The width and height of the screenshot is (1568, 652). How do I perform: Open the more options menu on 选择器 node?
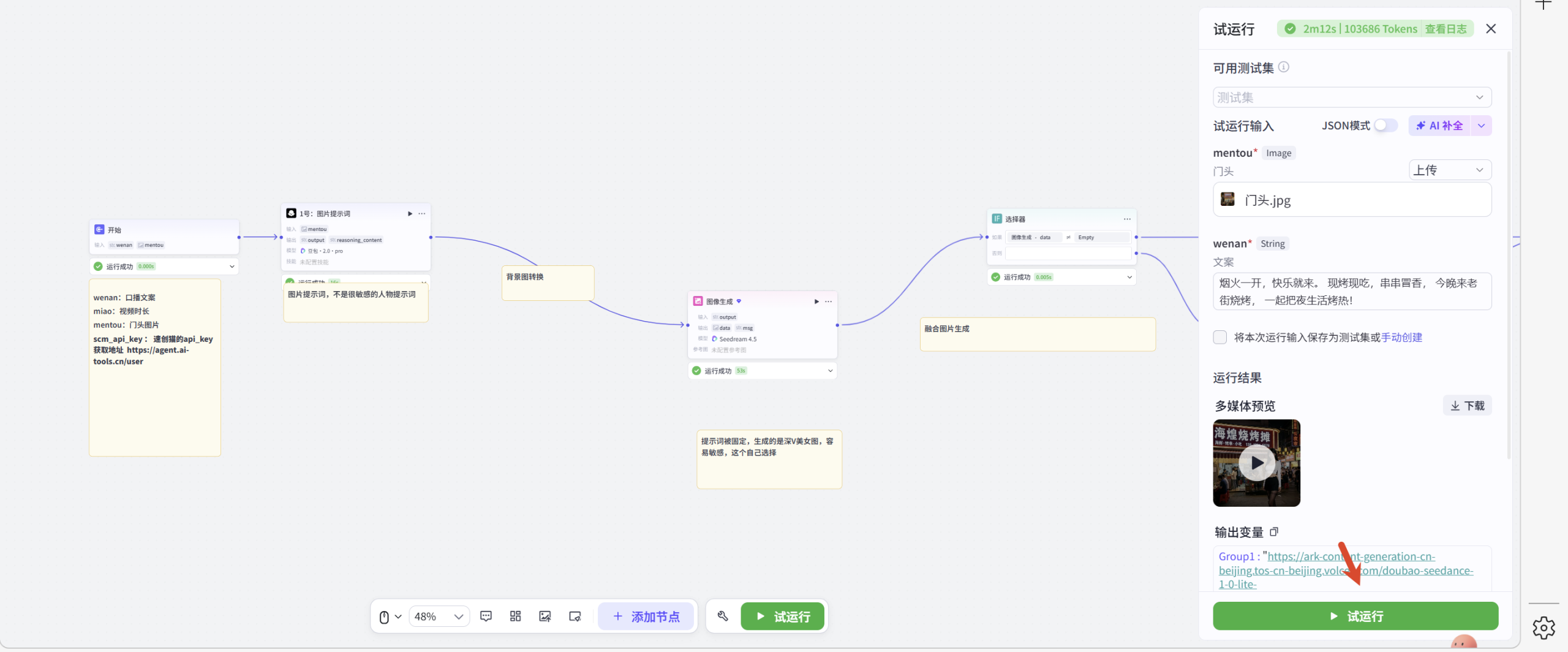click(x=1127, y=219)
